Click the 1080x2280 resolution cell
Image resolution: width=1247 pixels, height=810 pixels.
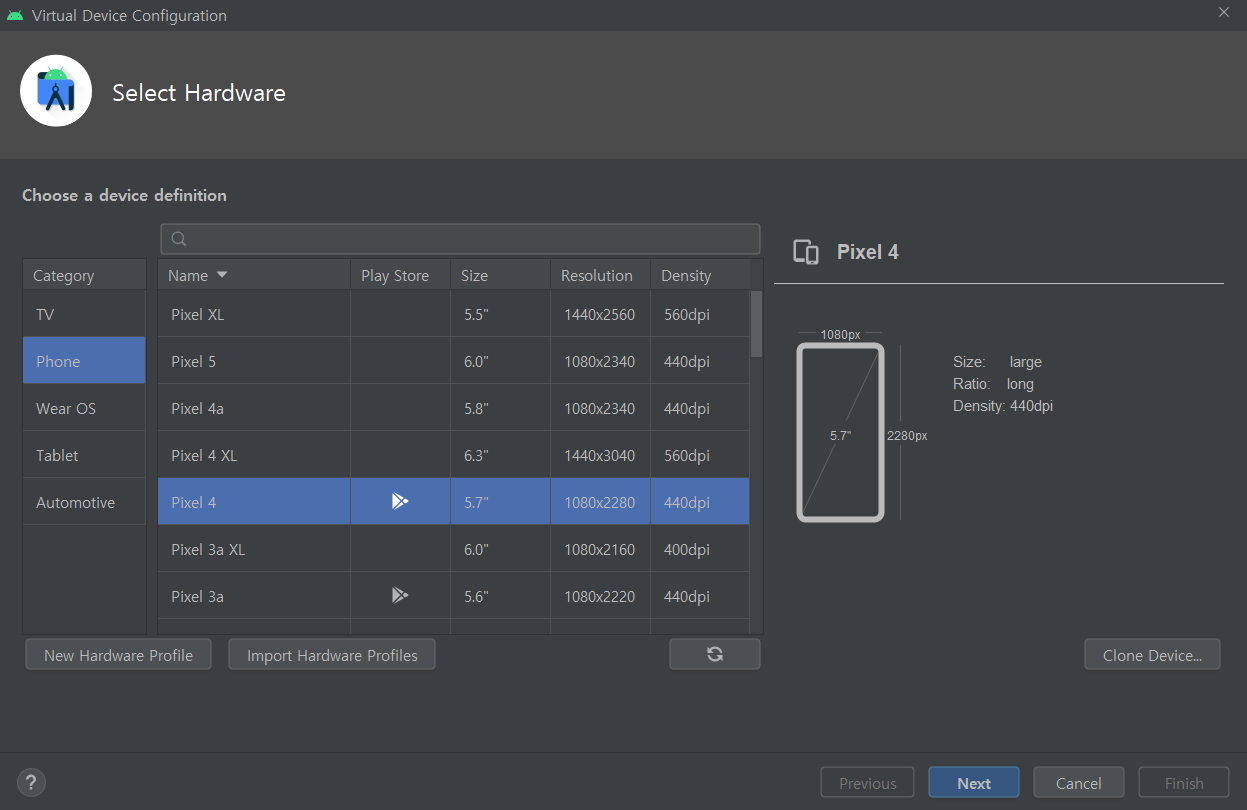pyautogui.click(x=600, y=502)
